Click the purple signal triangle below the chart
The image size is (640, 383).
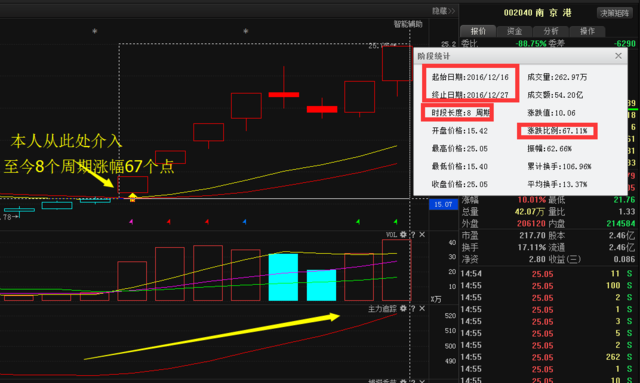coord(131,222)
